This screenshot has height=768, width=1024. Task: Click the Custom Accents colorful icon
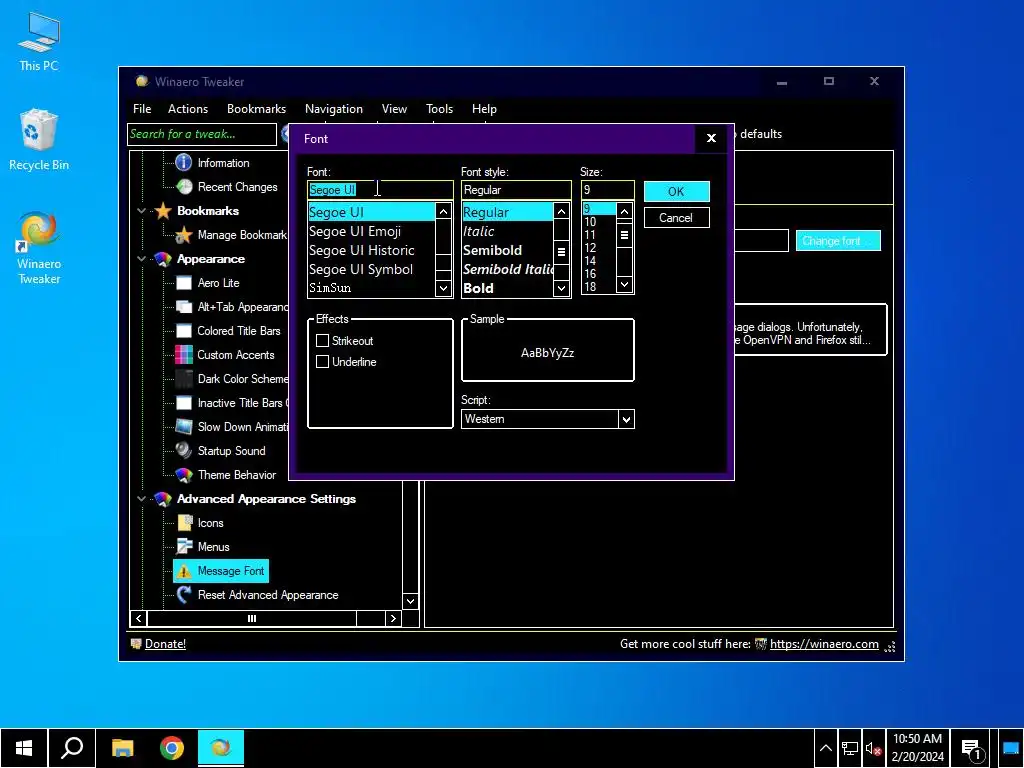coord(184,355)
